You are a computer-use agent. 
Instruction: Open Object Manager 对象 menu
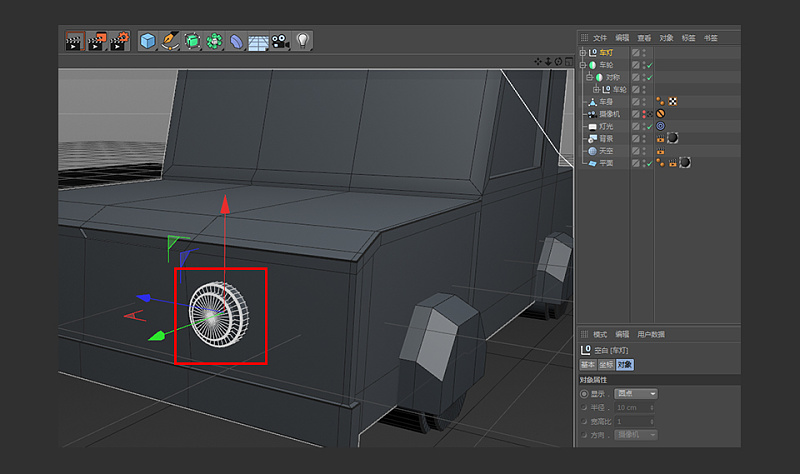(x=666, y=38)
